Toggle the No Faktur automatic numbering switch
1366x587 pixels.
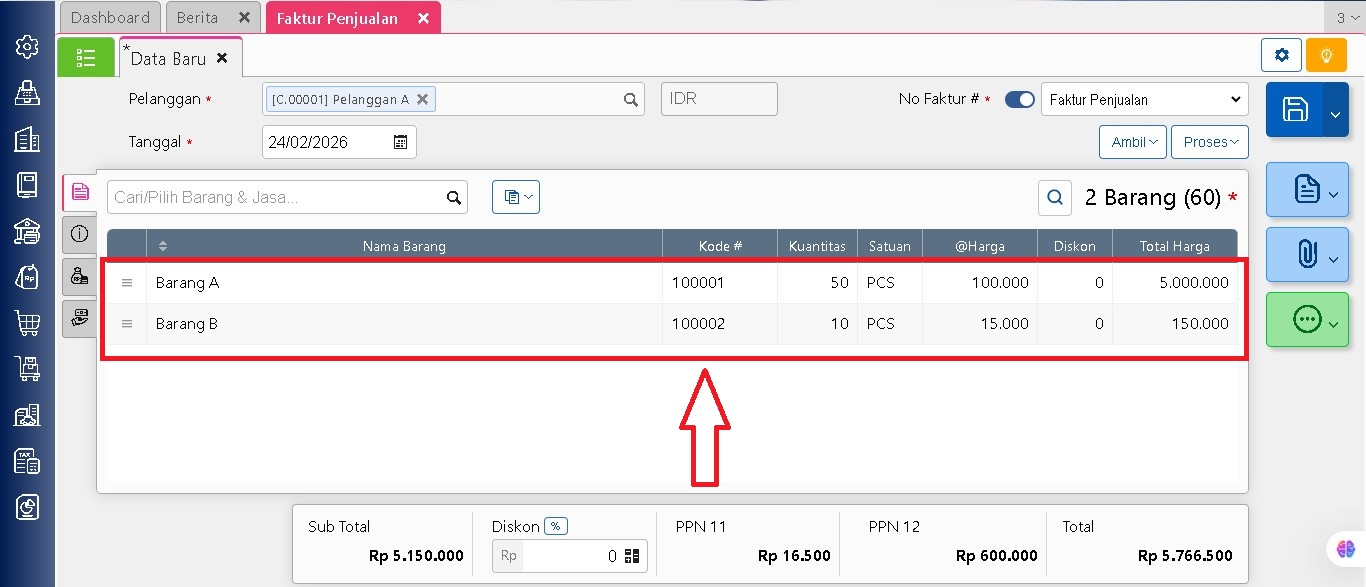tap(1019, 100)
